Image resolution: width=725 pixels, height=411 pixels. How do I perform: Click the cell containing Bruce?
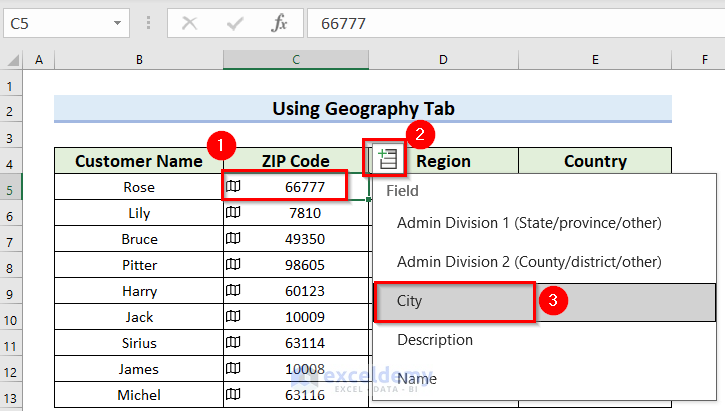click(x=139, y=239)
